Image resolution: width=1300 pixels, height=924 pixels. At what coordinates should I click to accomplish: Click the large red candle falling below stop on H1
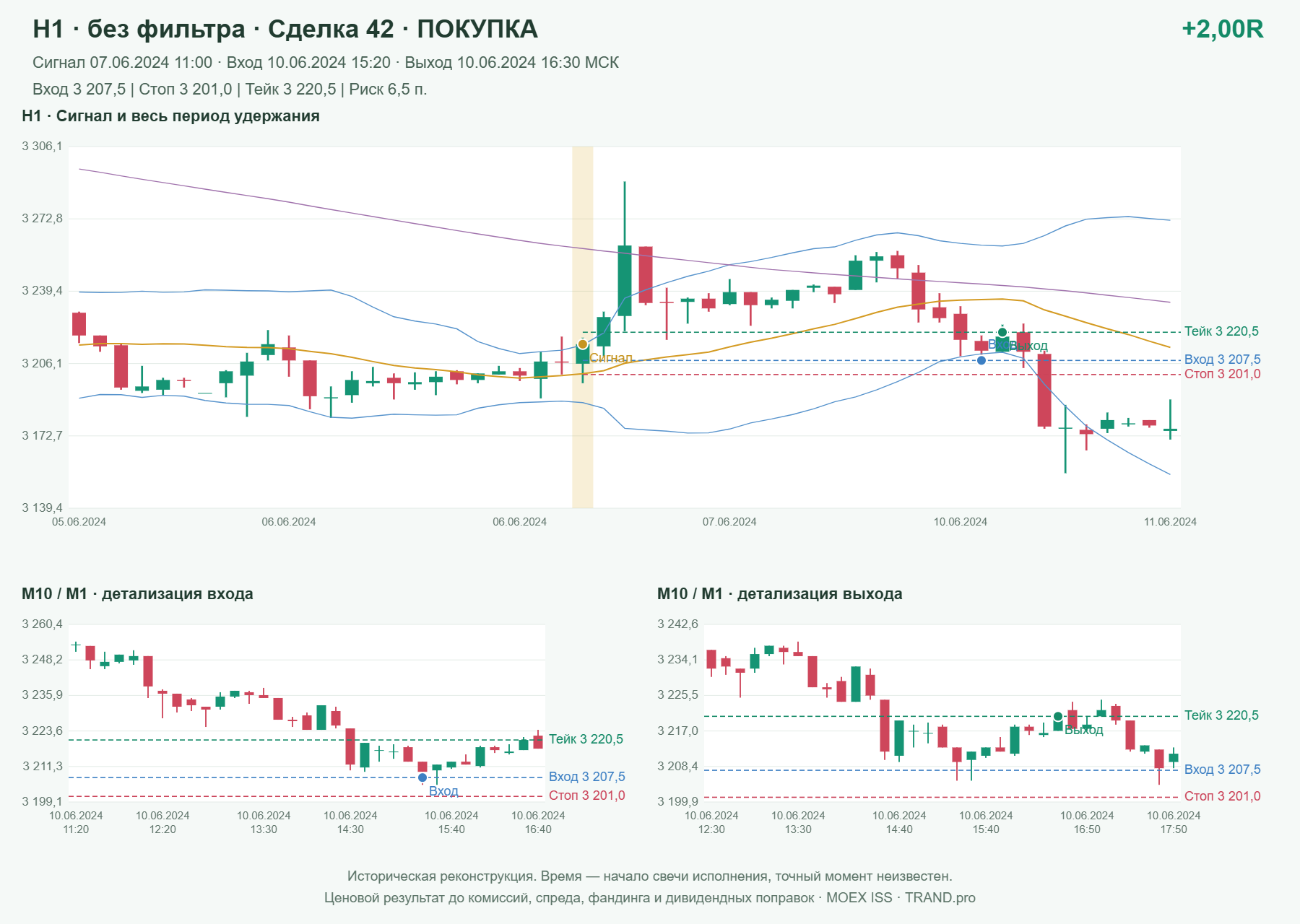coord(1044,390)
